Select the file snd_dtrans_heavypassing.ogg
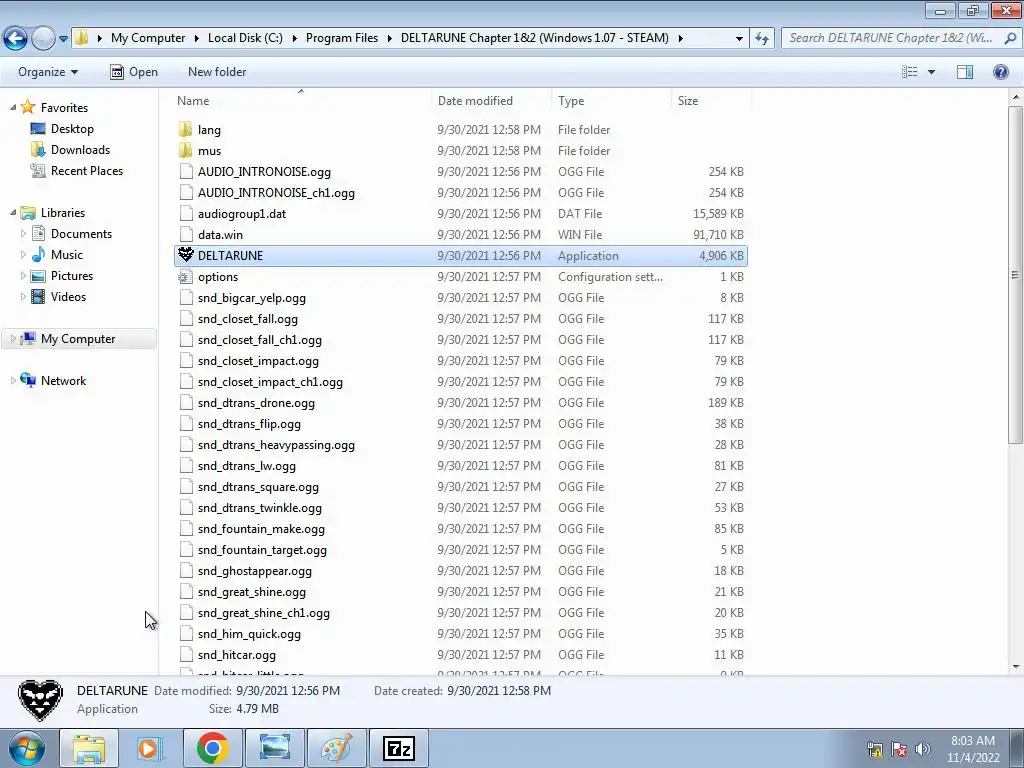This screenshot has height=768, width=1024. click(x=276, y=445)
